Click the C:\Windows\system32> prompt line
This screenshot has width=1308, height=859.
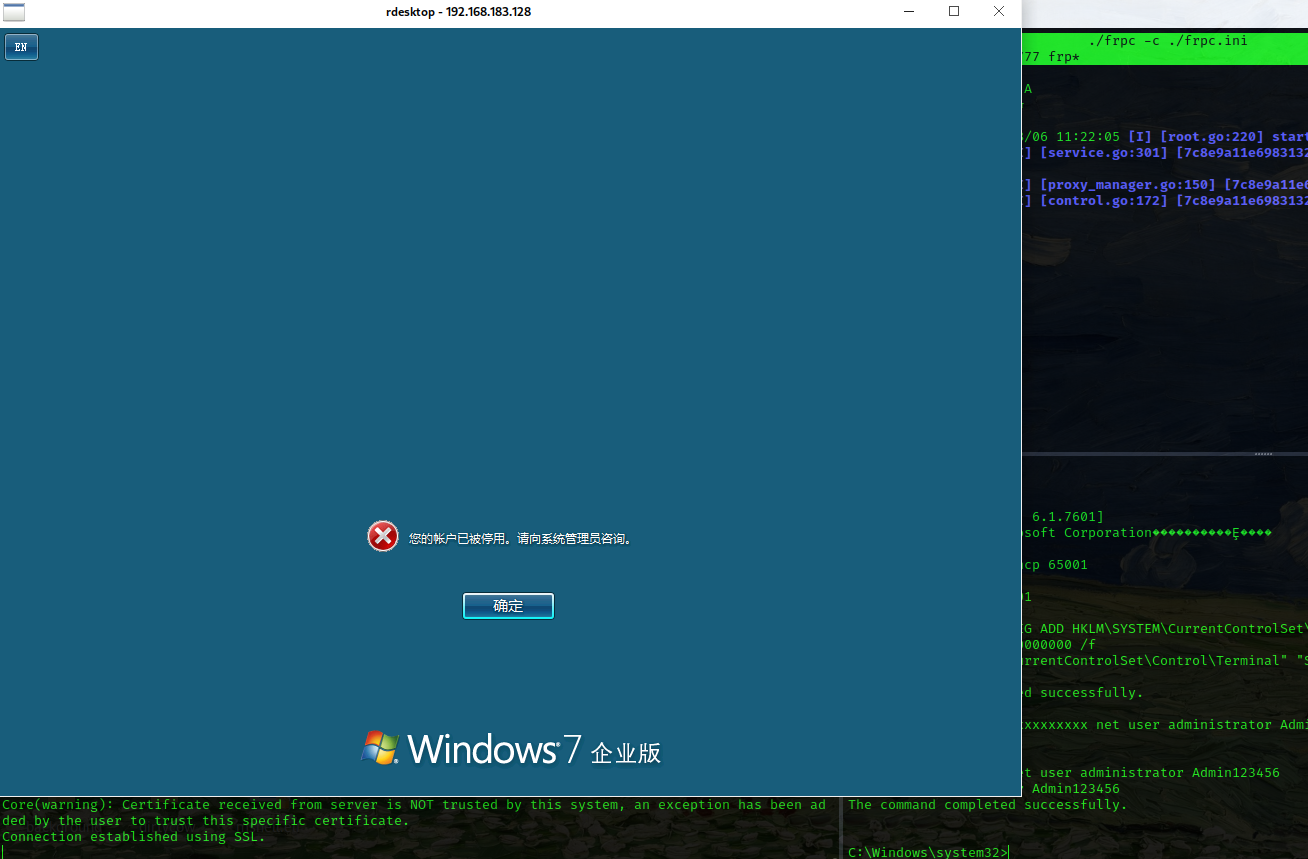[930, 851]
